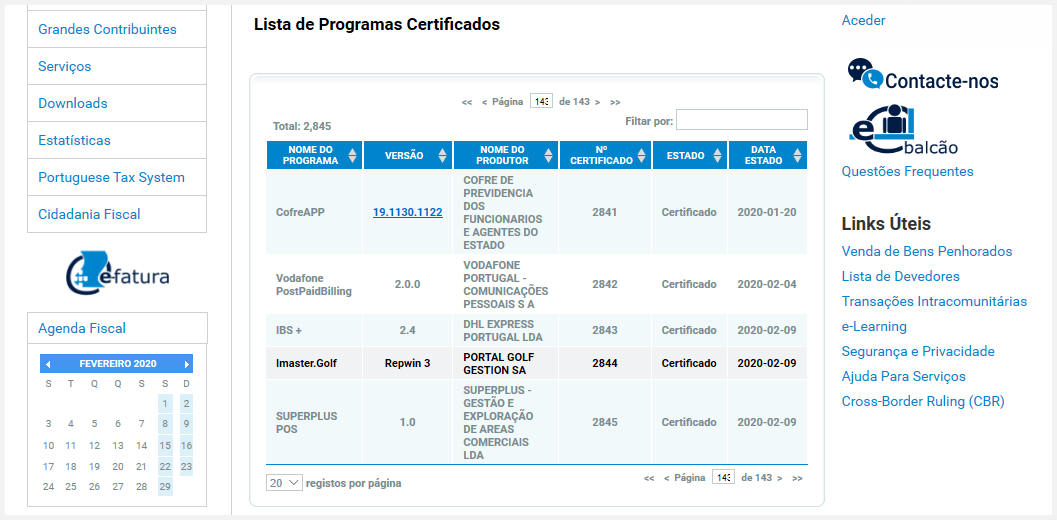
Task: Open version link 19.1130.1122
Action: [408, 212]
